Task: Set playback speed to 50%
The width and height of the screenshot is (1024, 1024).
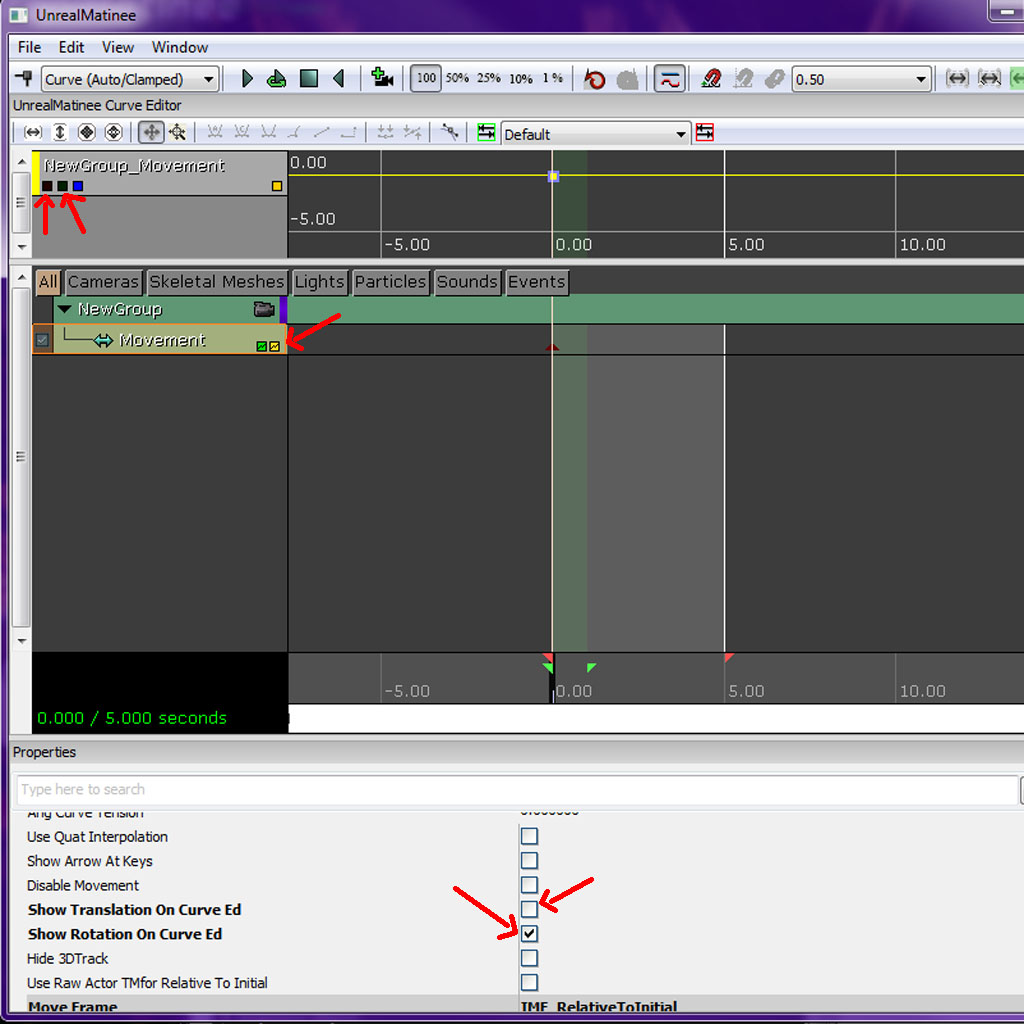Action: tap(457, 78)
